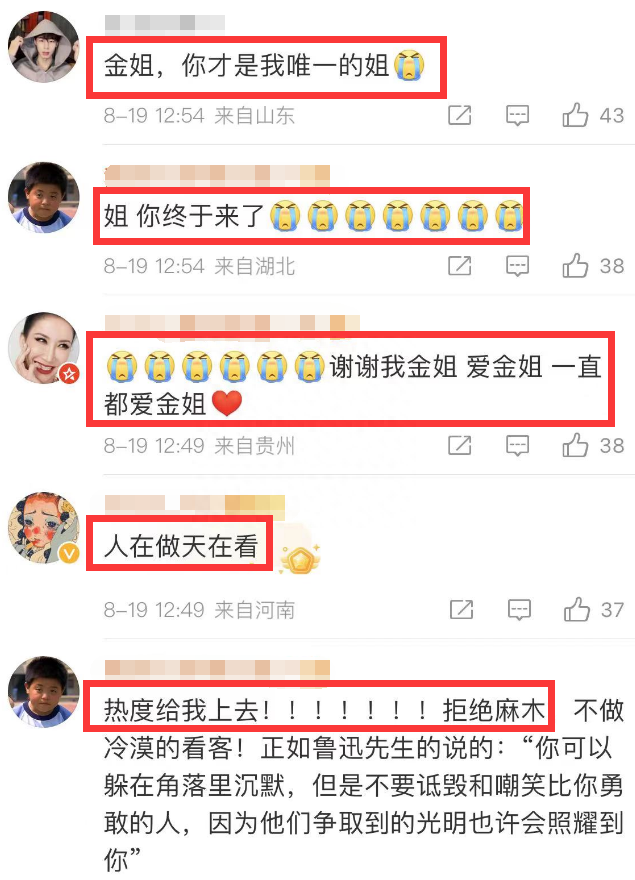Open reply bubble on the 湖北 comment
The width and height of the screenshot is (635, 880).
pos(517,266)
